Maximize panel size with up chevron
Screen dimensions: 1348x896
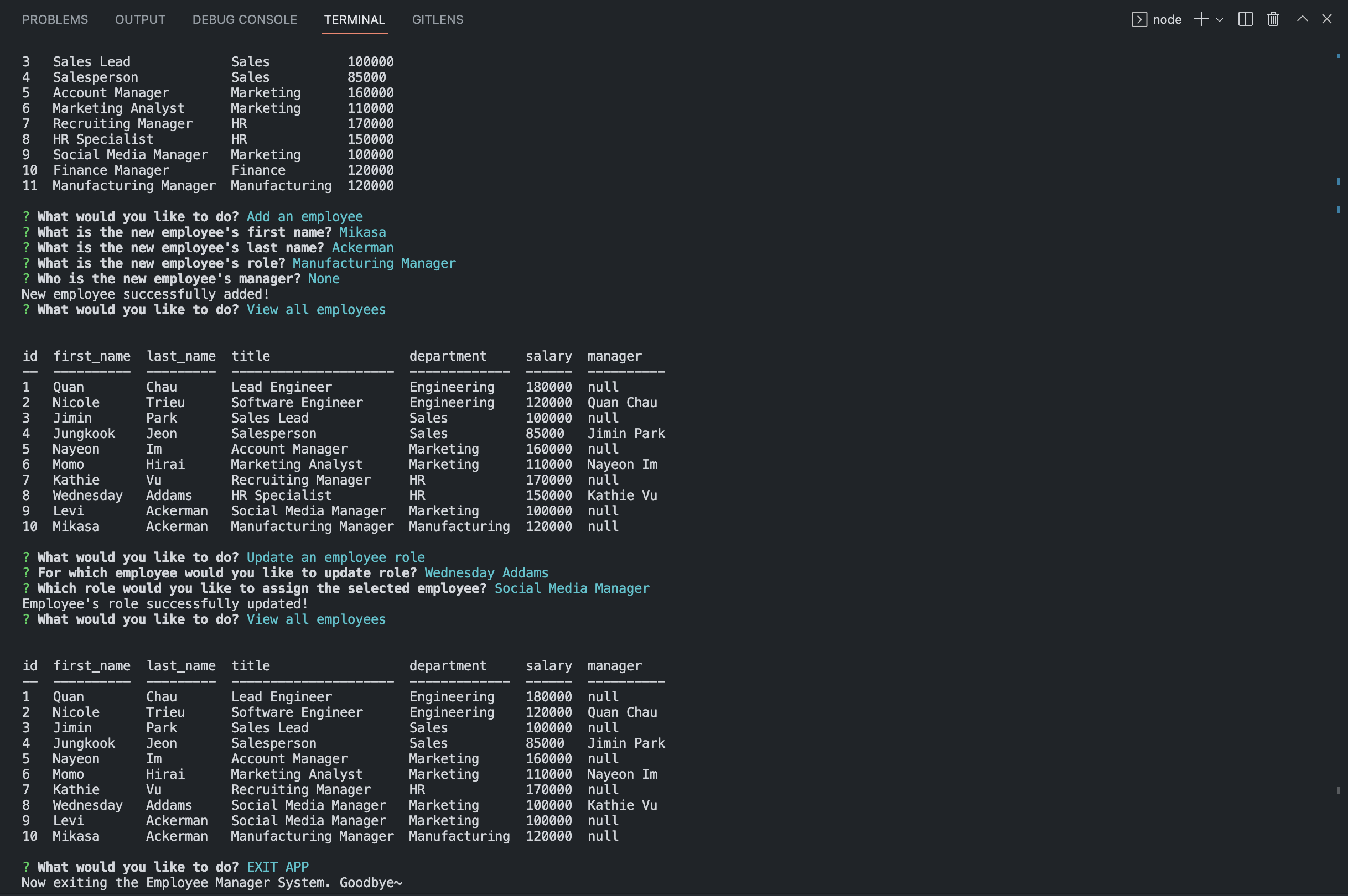(x=1302, y=19)
